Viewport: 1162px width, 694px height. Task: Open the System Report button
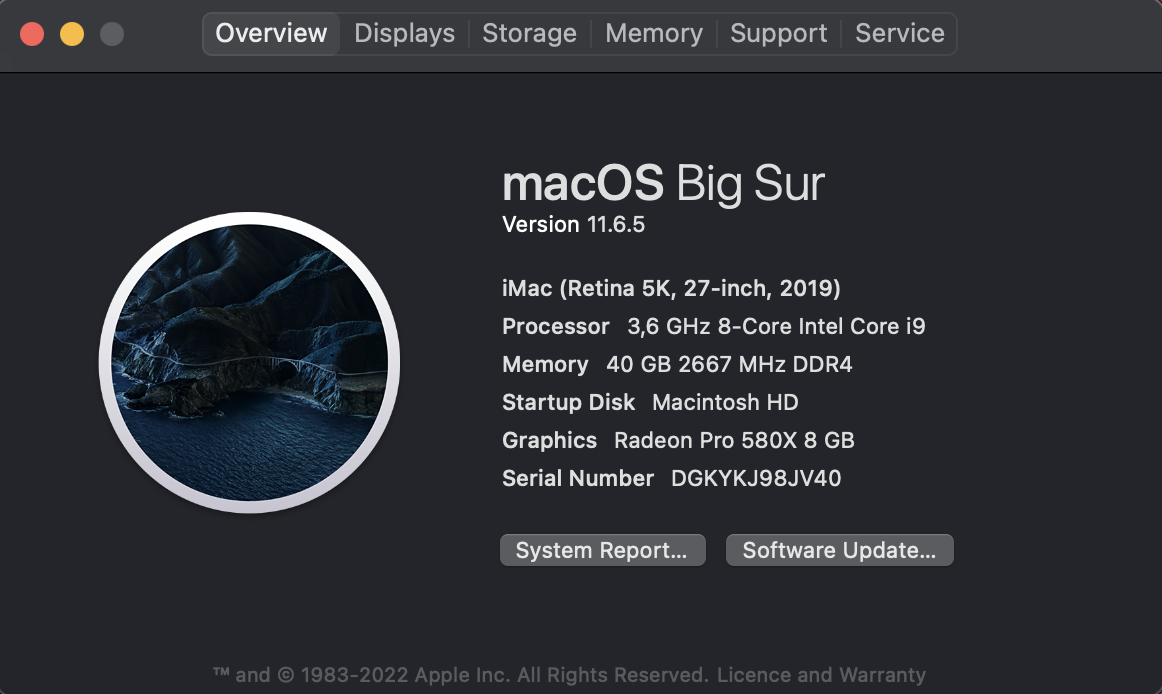pyautogui.click(x=602, y=550)
